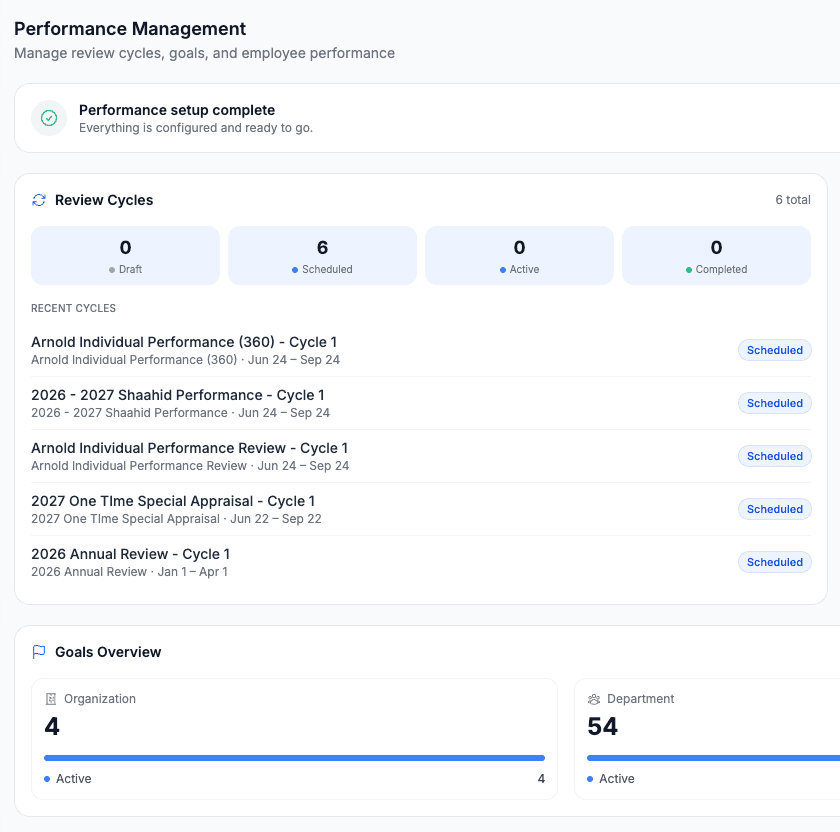840x832 pixels.
Task: Click the 'RECENT CYCLES' label
Action: click(x=73, y=308)
